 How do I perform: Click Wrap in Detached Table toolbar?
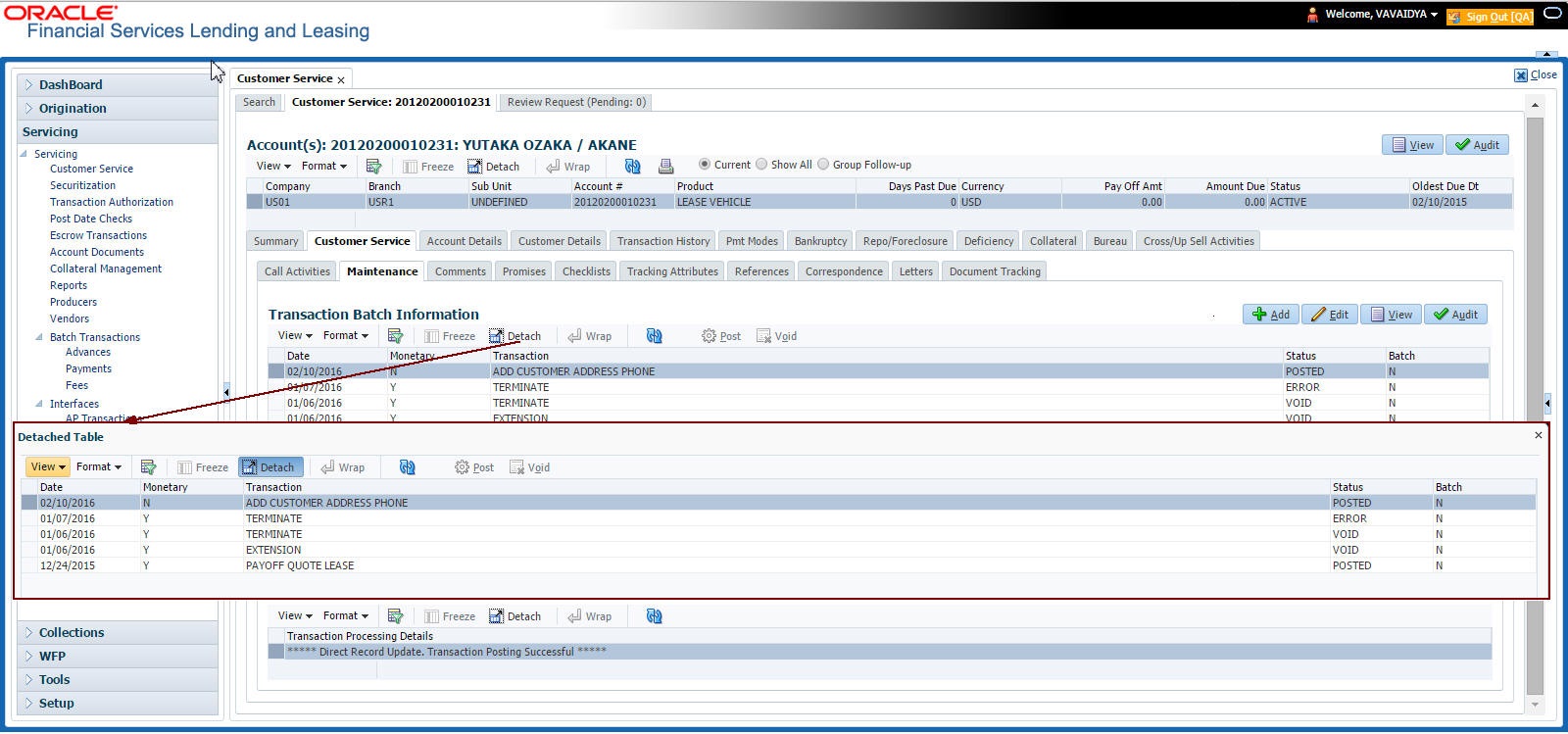[x=342, y=467]
